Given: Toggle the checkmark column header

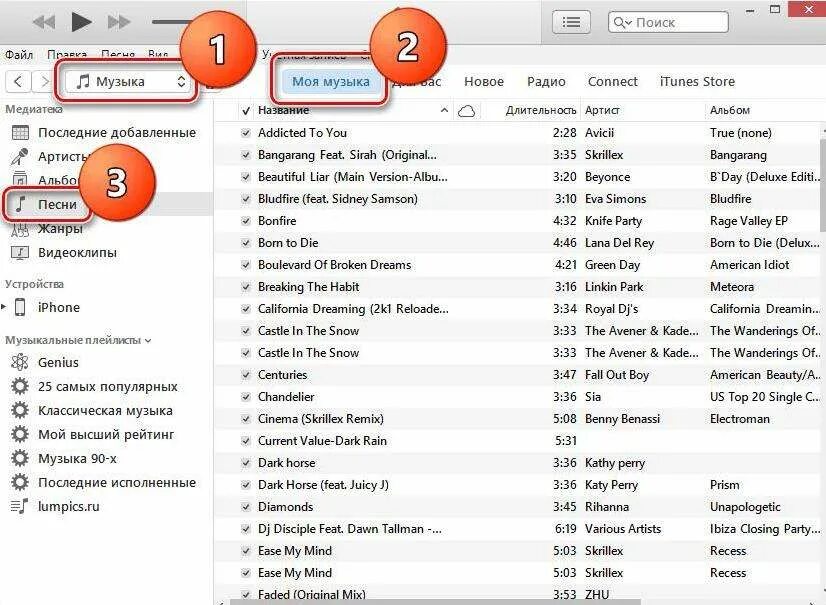Looking at the screenshot, I should pyautogui.click(x=245, y=111).
